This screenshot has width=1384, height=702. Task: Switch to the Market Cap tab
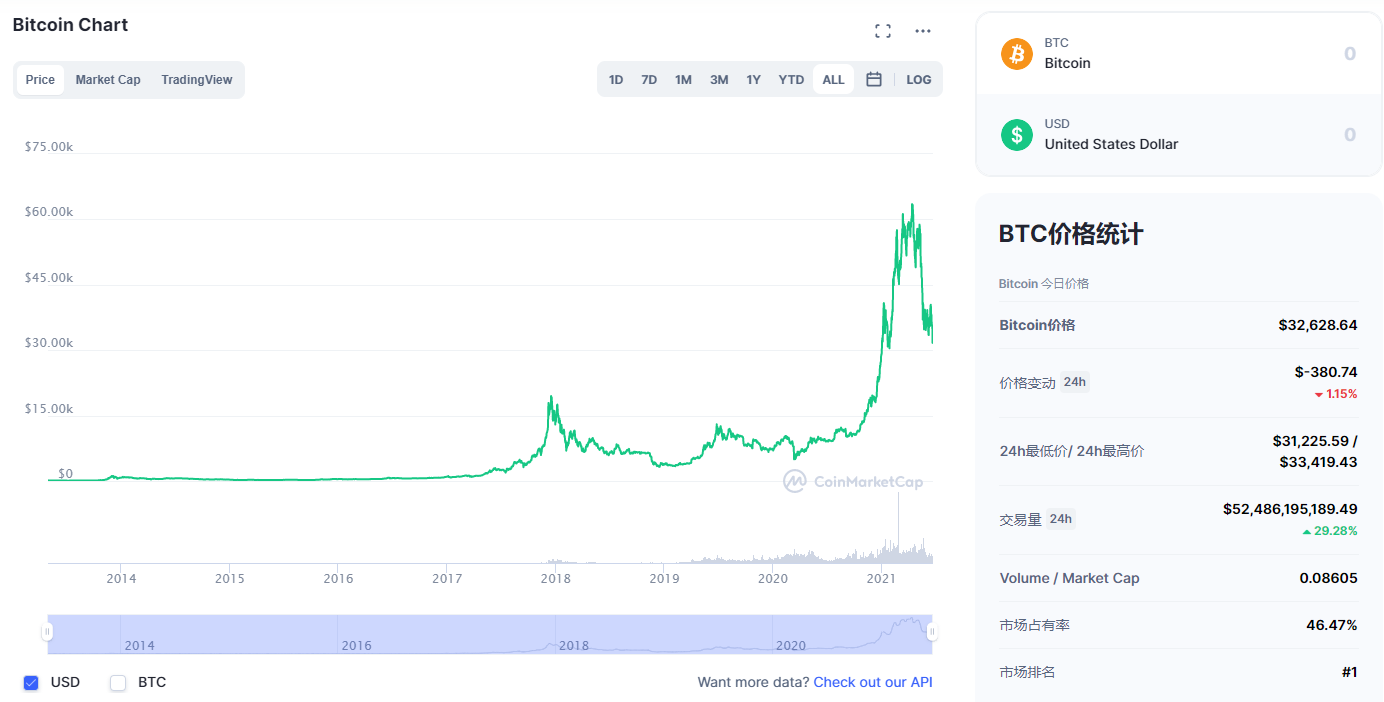point(108,80)
